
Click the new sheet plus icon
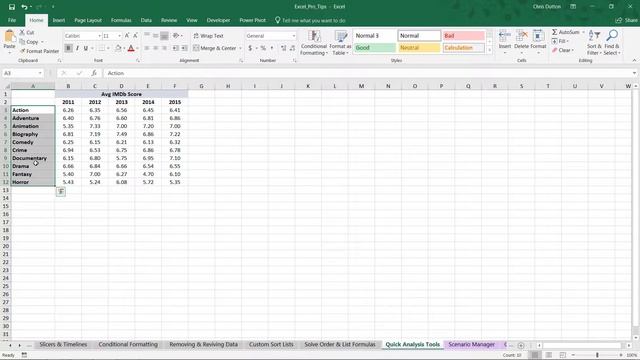click(521, 345)
